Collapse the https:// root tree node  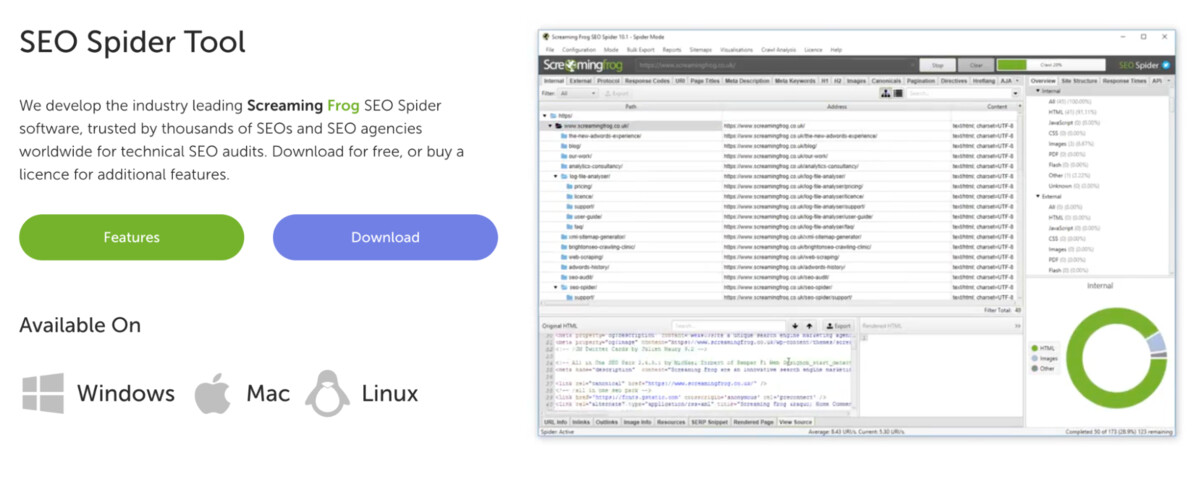[545, 116]
